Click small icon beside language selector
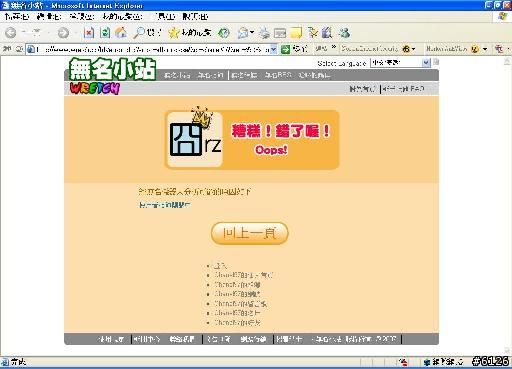The height and width of the screenshot is (369, 512). (436, 62)
